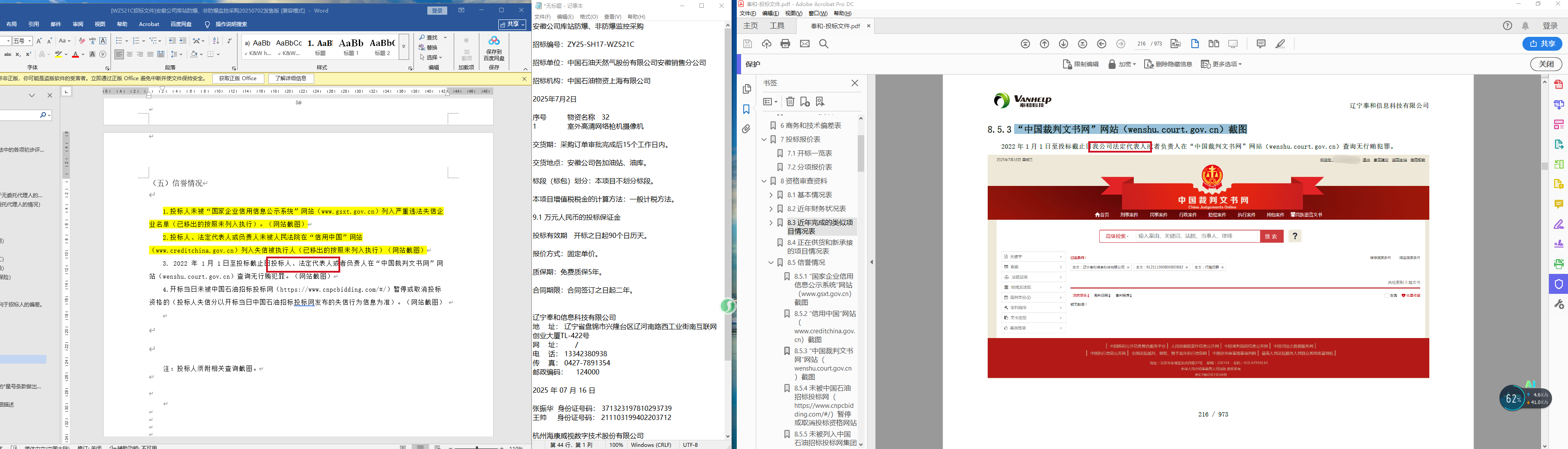Toggle center text alignment in Word
The image size is (1568, 449).
point(130,54)
